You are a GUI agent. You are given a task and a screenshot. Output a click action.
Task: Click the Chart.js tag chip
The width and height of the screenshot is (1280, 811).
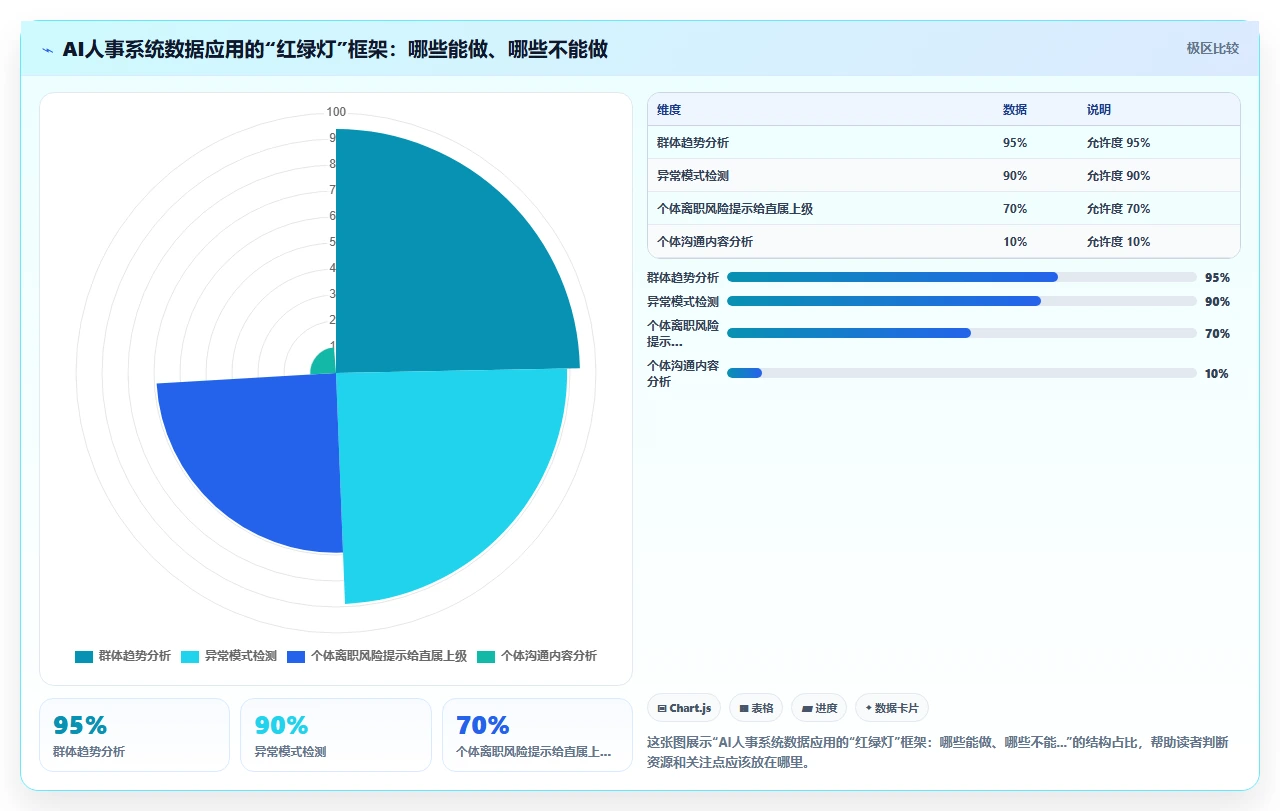684,708
